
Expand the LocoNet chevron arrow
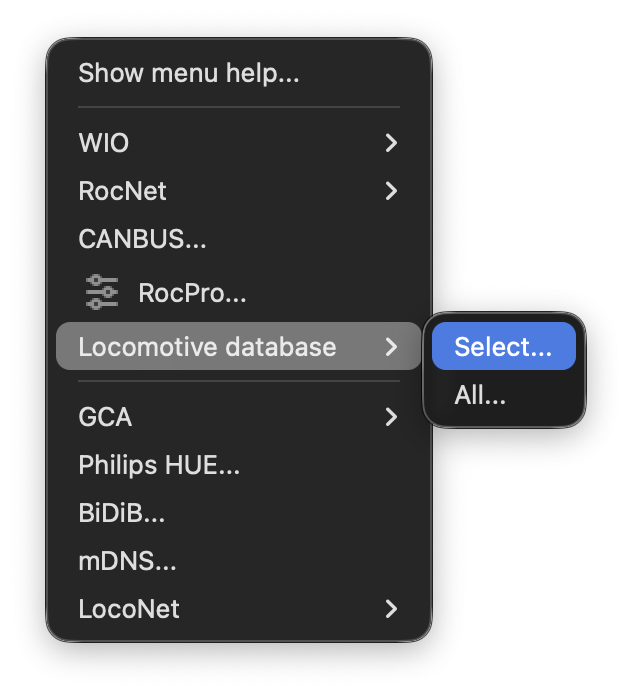(x=391, y=608)
